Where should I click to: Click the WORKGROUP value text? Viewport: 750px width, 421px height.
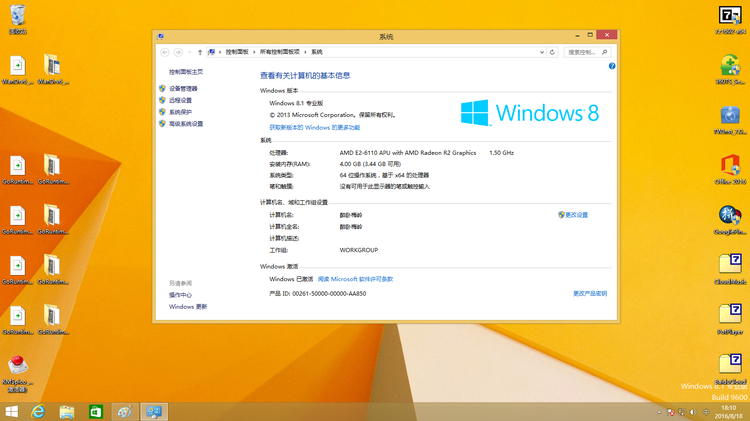359,250
